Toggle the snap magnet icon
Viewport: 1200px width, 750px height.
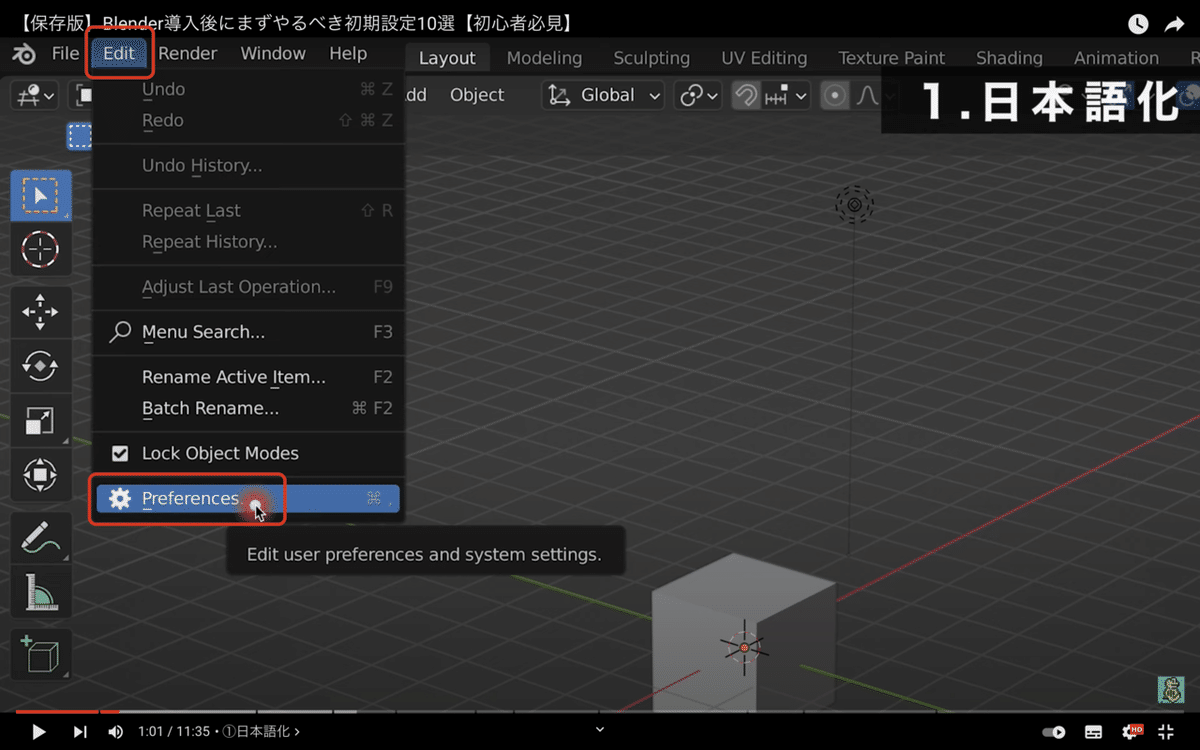[746, 95]
